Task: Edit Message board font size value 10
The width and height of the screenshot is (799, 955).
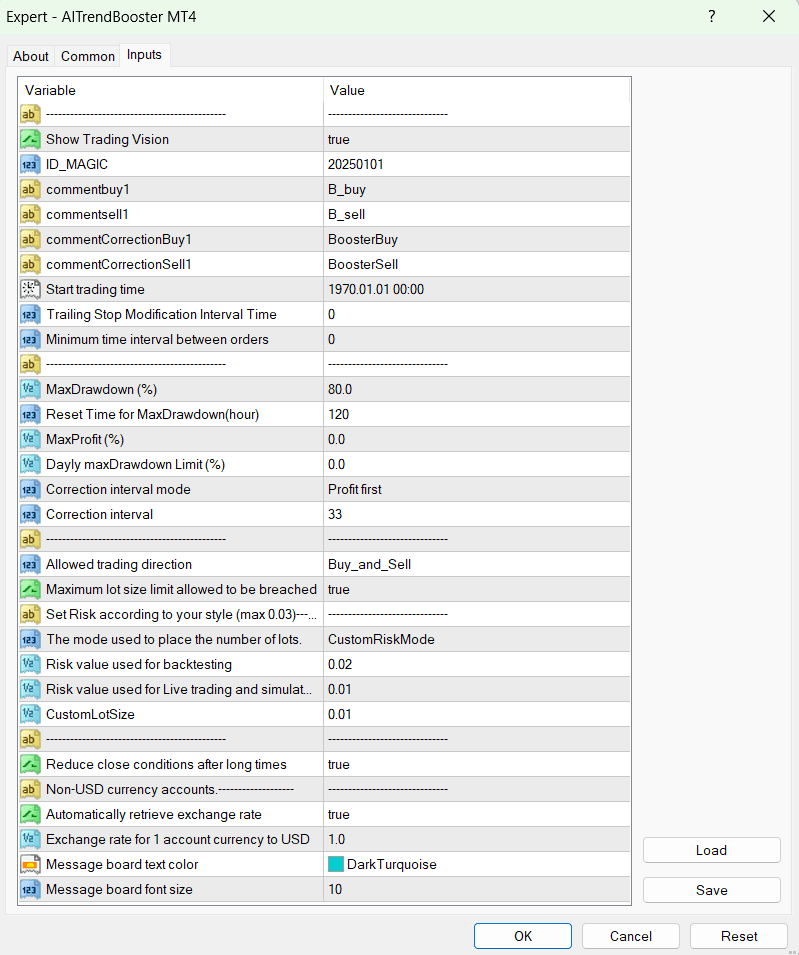Action: 477,889
